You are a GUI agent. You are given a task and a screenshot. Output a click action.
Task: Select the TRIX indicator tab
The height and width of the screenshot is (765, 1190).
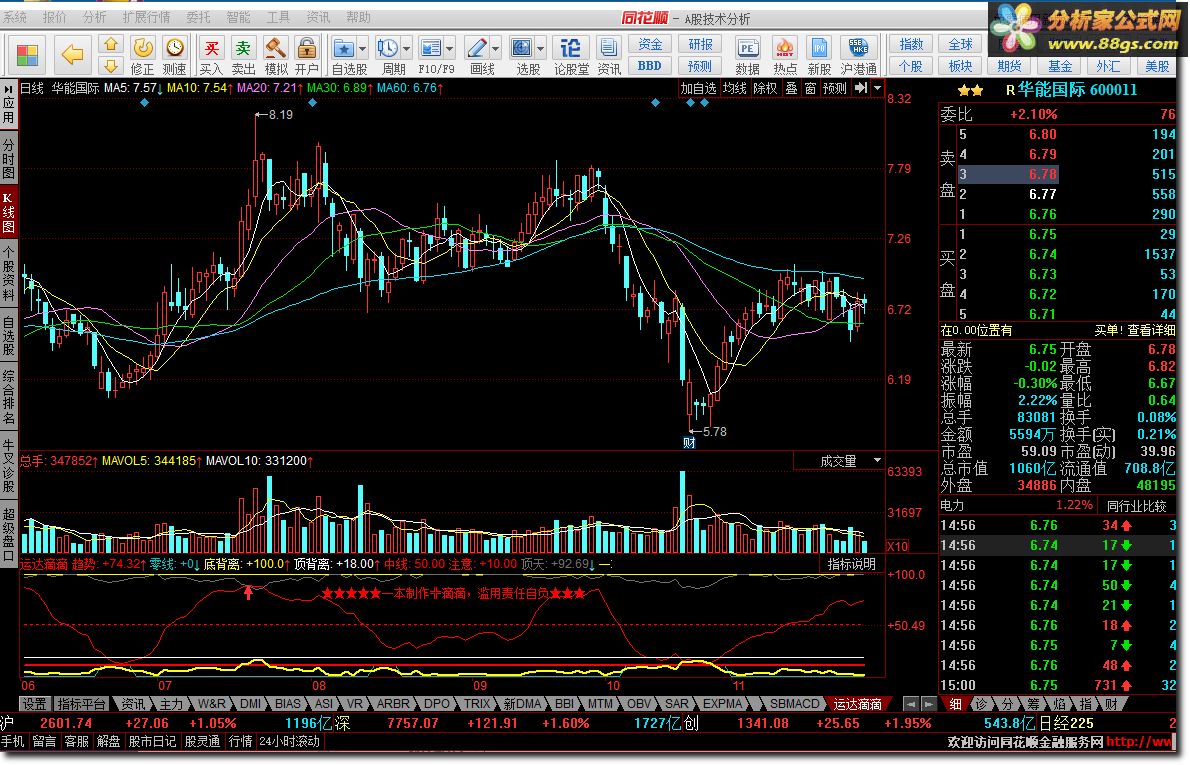477,704
